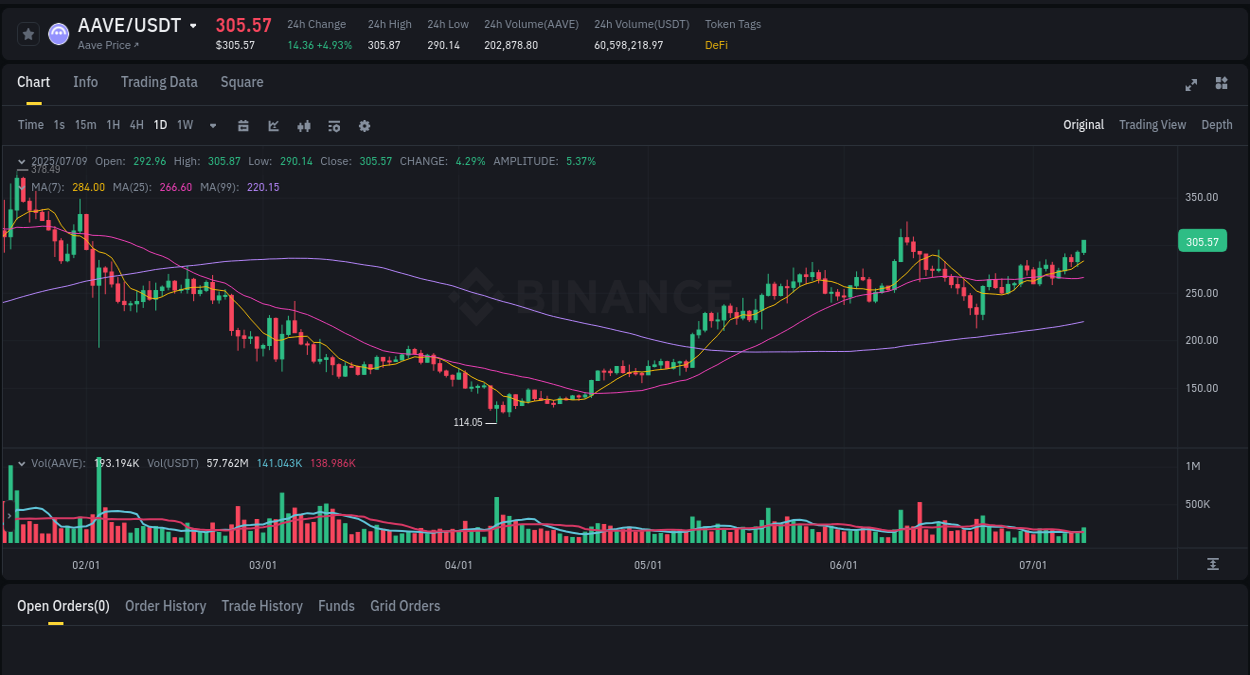The height and width of the screenshot is (675, 1250).
Task: Collapse the Vol(AAVE) volume panel chevron
Action: 21,463
